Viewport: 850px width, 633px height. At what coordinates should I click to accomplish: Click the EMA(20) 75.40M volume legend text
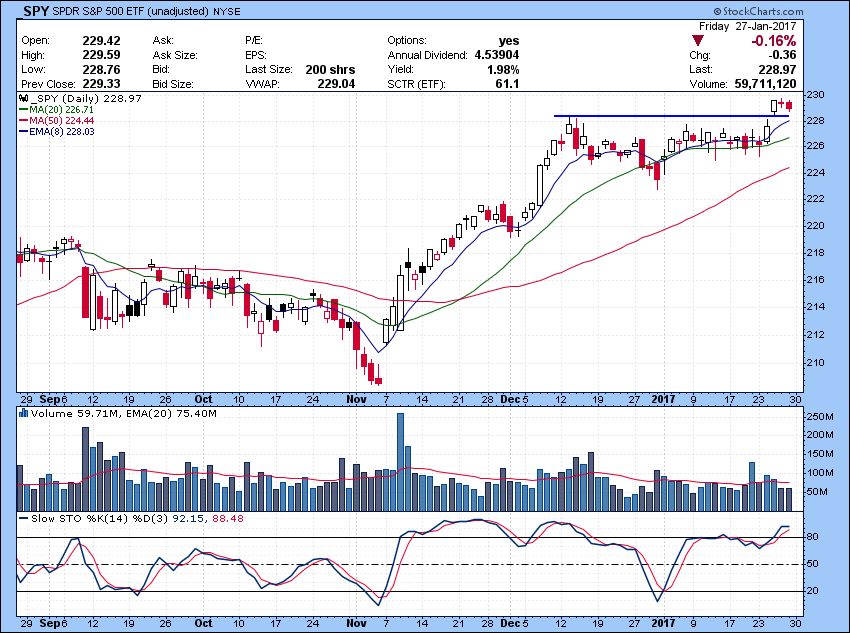click(x=171, y=414)
